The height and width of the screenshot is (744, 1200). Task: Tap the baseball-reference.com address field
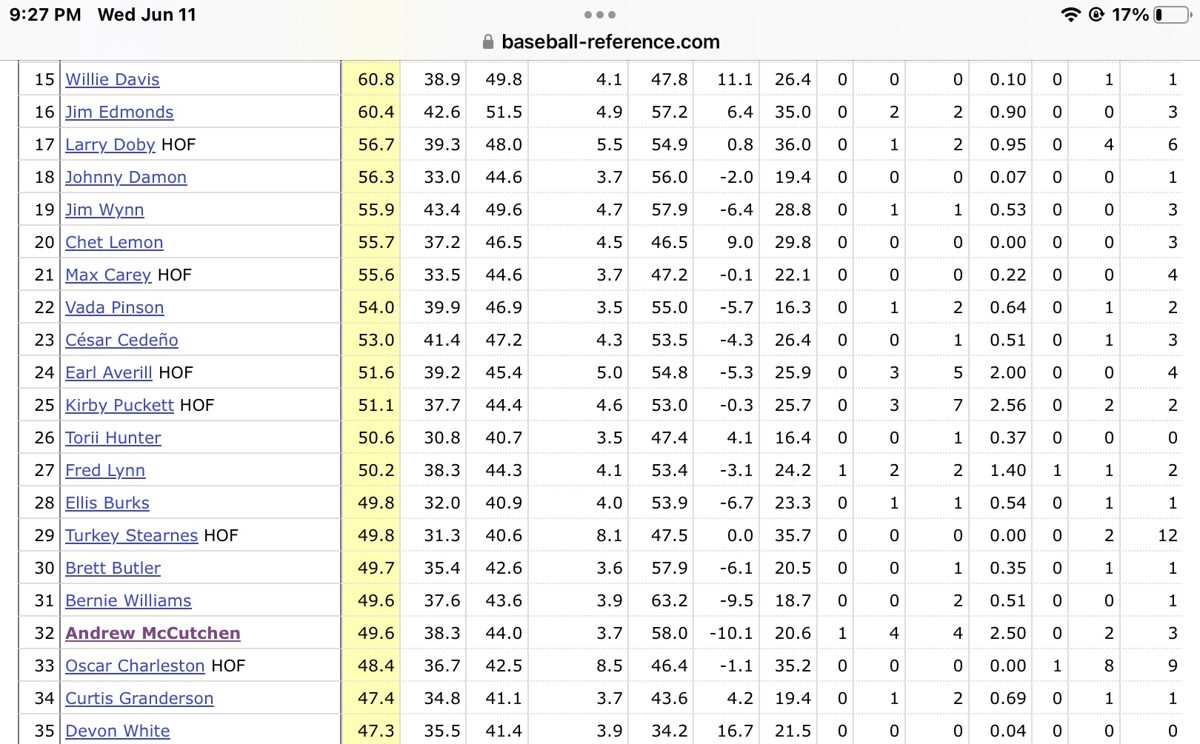point(600,42)
